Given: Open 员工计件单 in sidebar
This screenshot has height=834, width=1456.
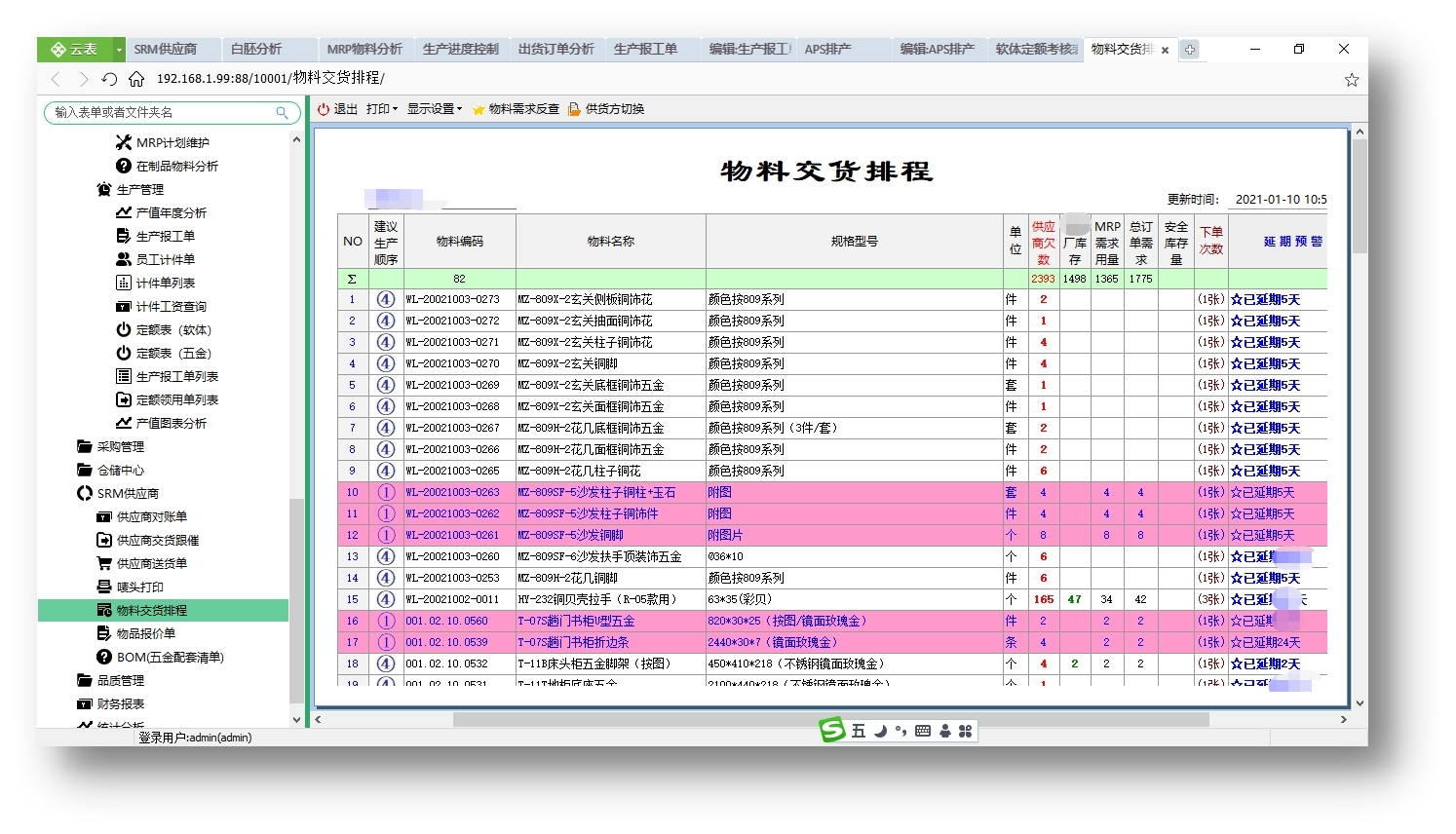Looking at the screenshot, I should 155,259.
